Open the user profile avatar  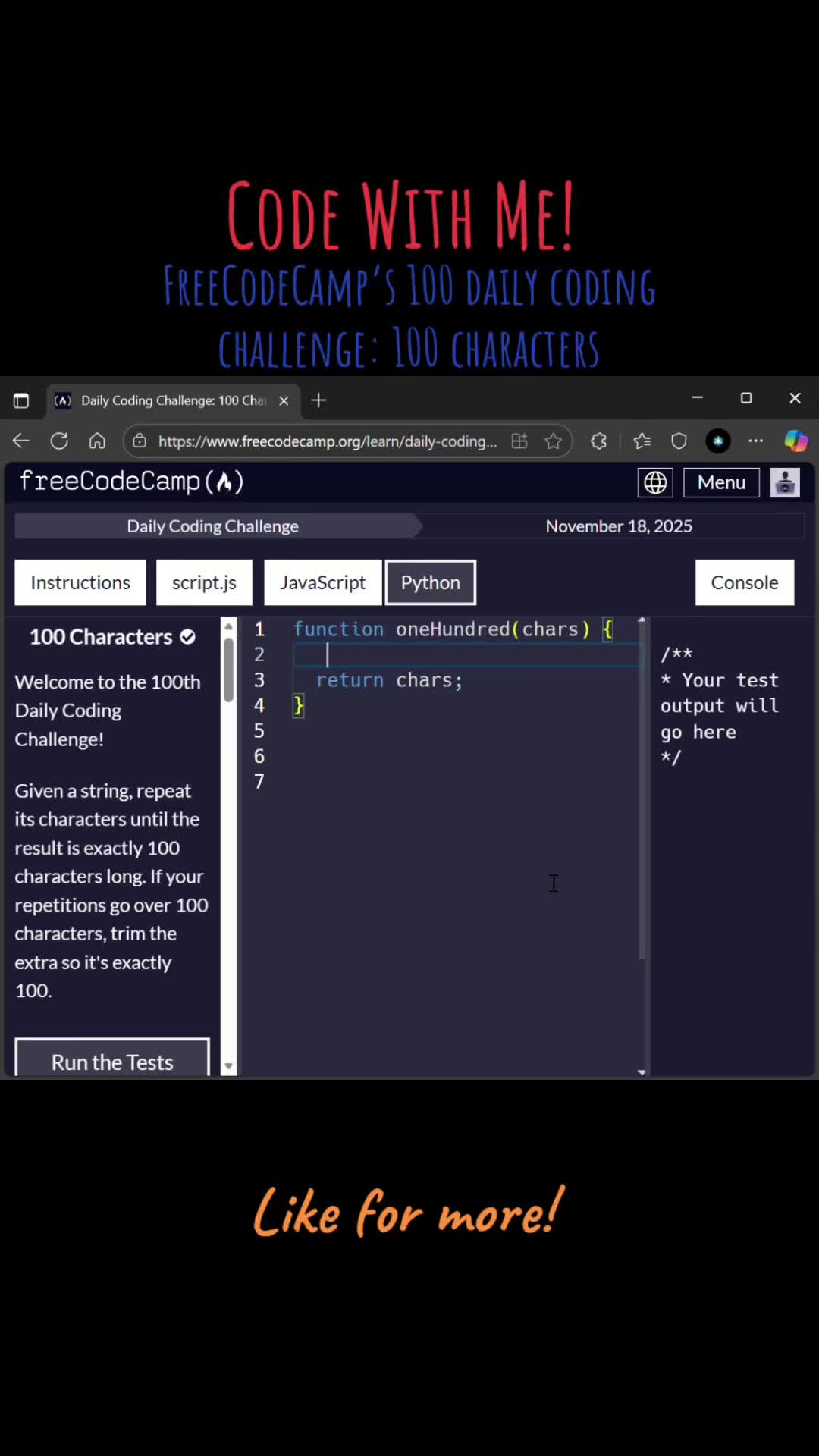tap(785, 482)
